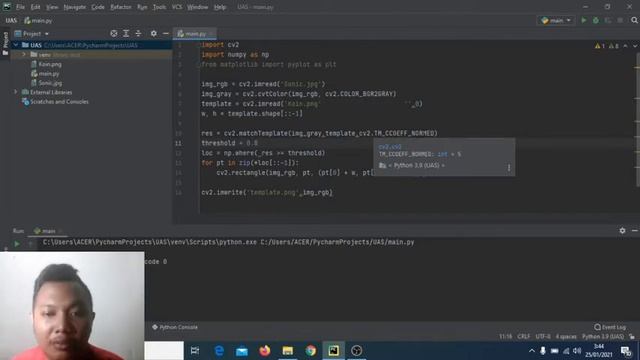Click the grey Stop button in toolbar

coord(620,20)
